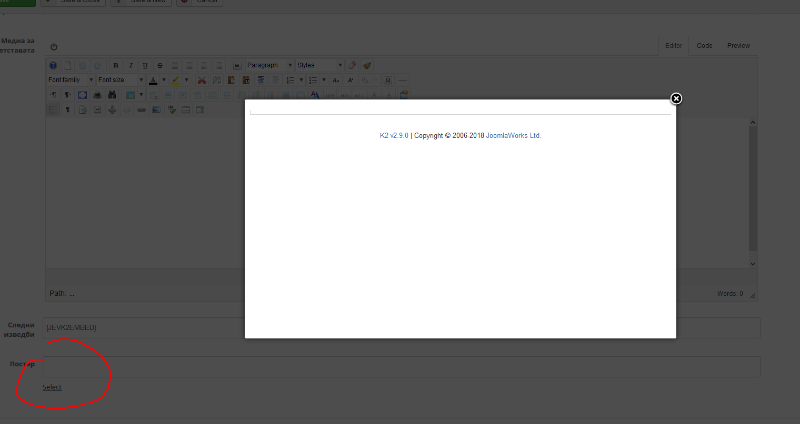
Task: Toggle the visual aid grid icon
Action: [53, 110]
